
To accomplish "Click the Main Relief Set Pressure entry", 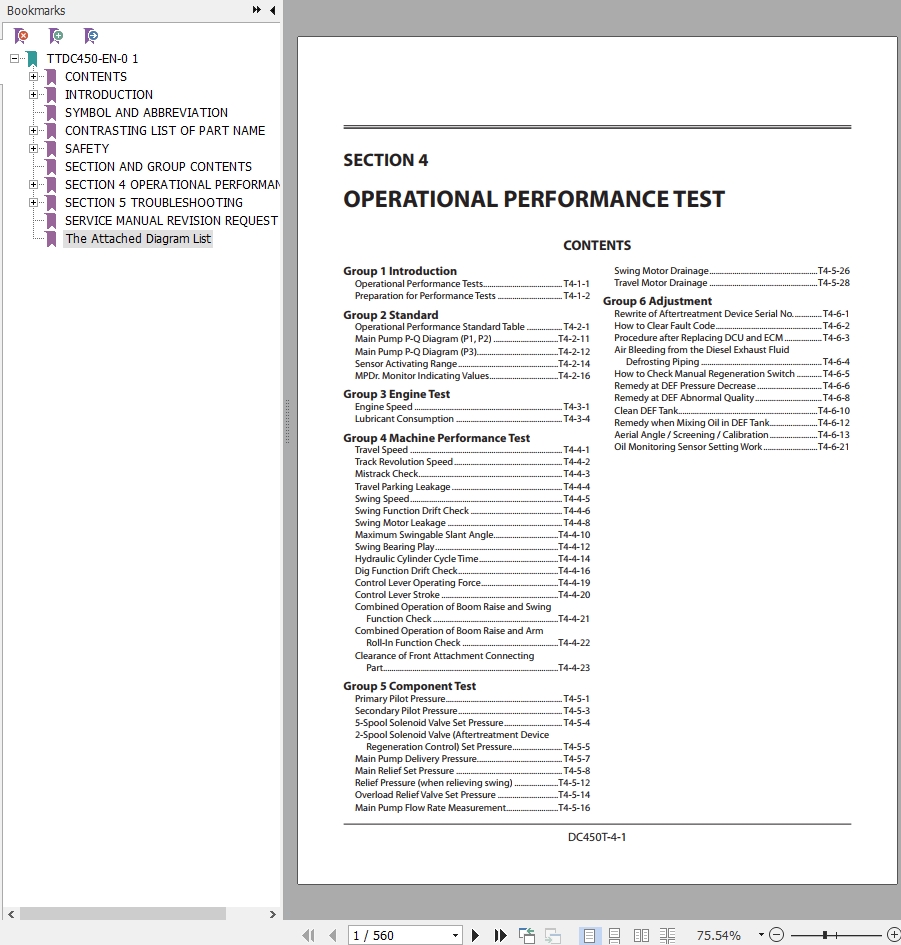I will 472,770.
